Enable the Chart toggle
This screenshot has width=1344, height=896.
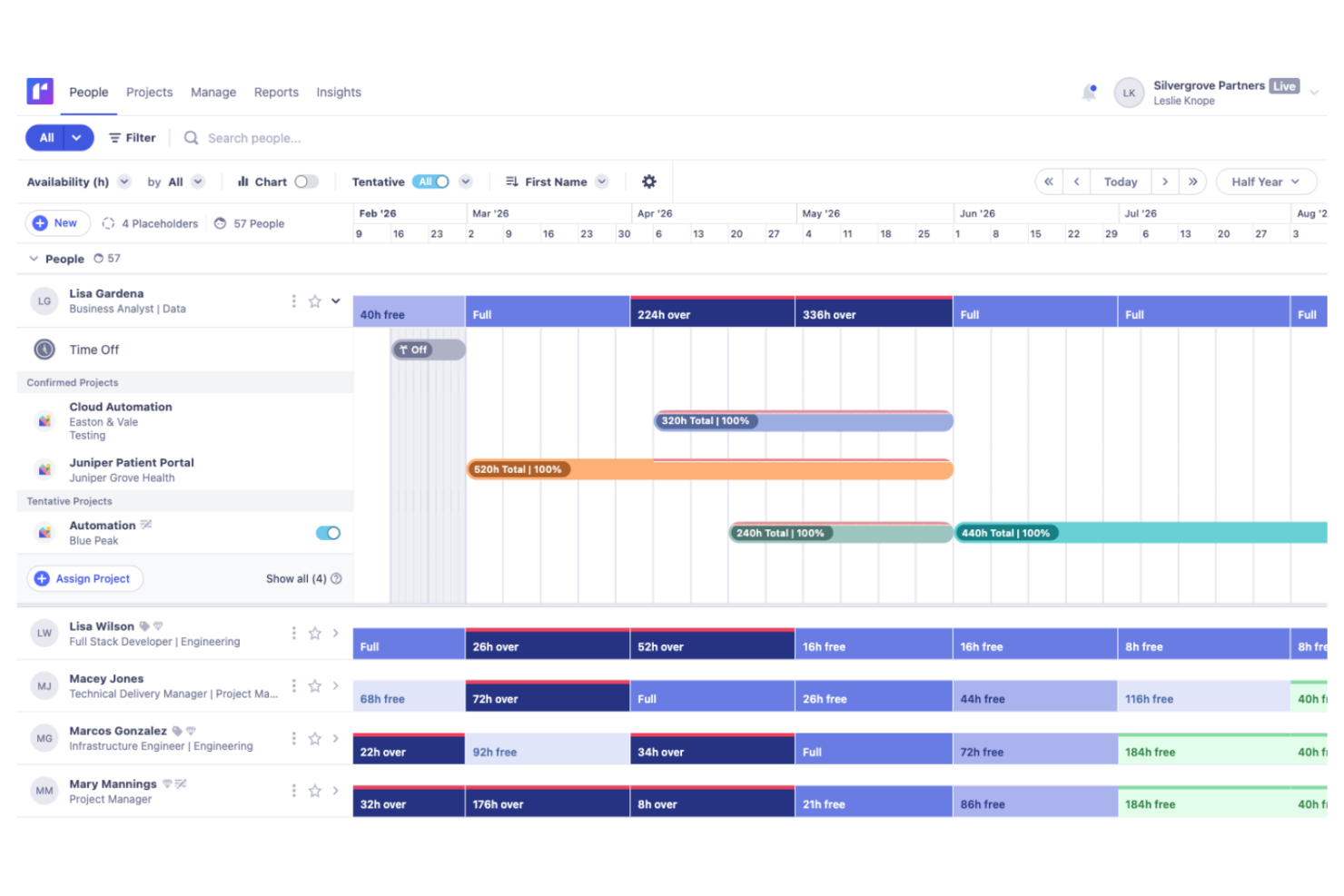306,182
